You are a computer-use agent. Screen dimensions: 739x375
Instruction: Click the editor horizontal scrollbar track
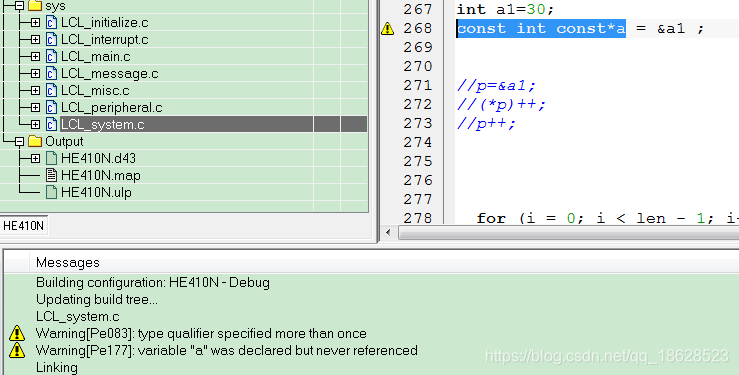click(x=568, y=232)
